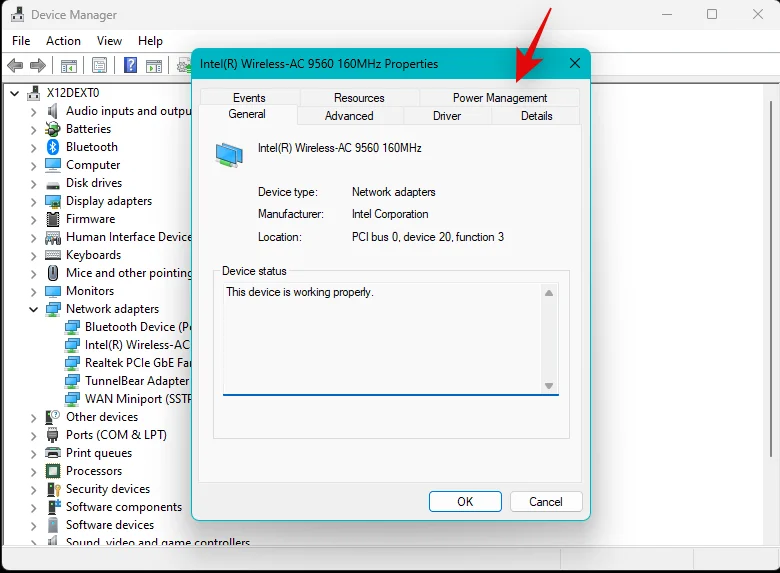
Task: Click the Properties toolbar icon
Action: (x=99, y=65)
